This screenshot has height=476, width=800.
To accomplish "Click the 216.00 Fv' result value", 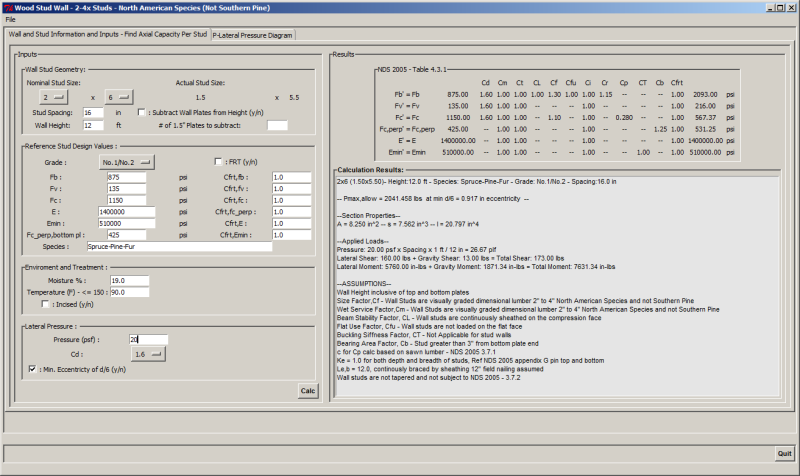I will click(x=707, y=106).
